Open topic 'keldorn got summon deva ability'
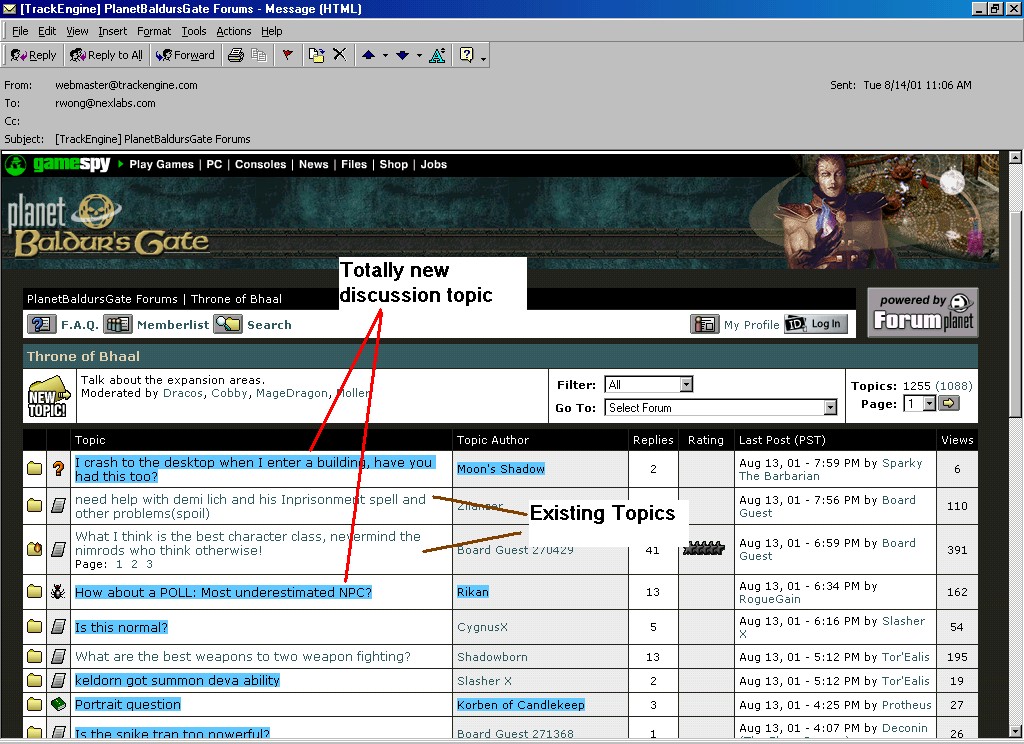Screen dimensions: 1024x744 [177, 681]
